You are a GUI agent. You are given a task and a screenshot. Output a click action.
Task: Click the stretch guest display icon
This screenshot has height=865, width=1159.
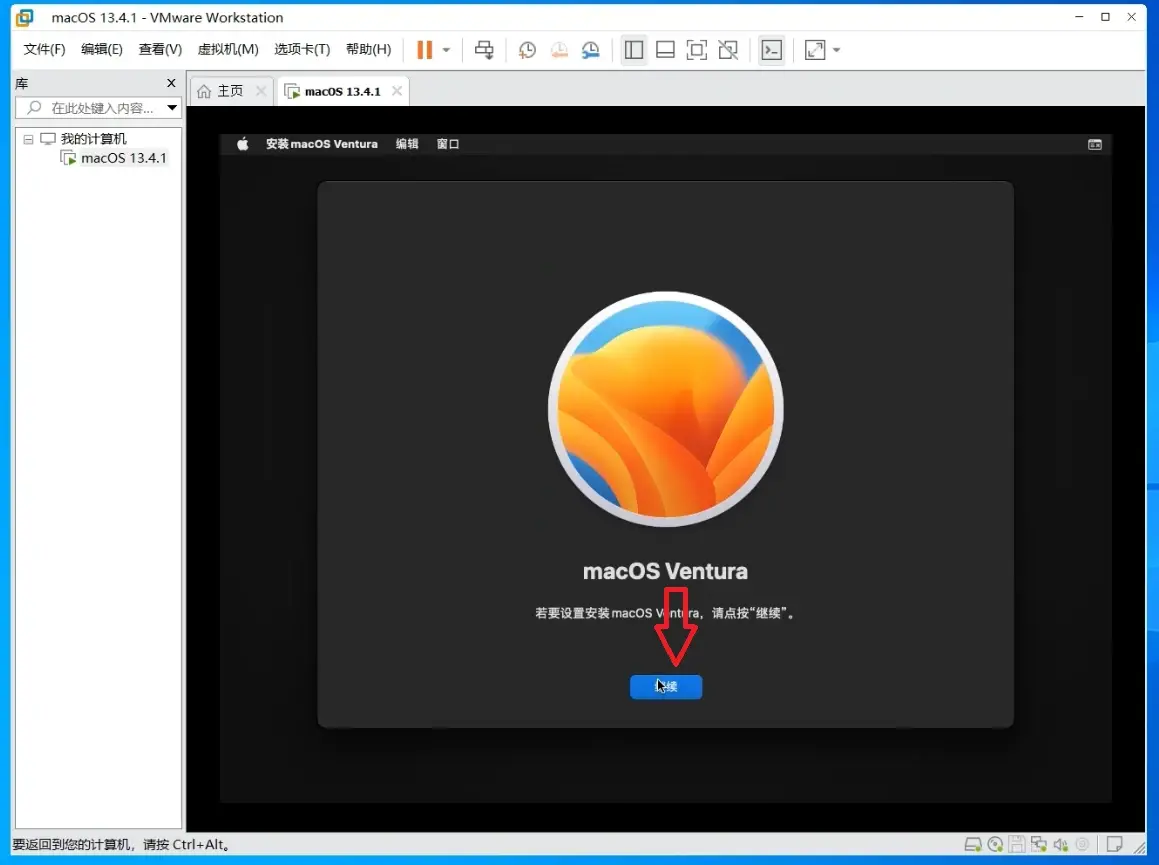click(815, 50)
